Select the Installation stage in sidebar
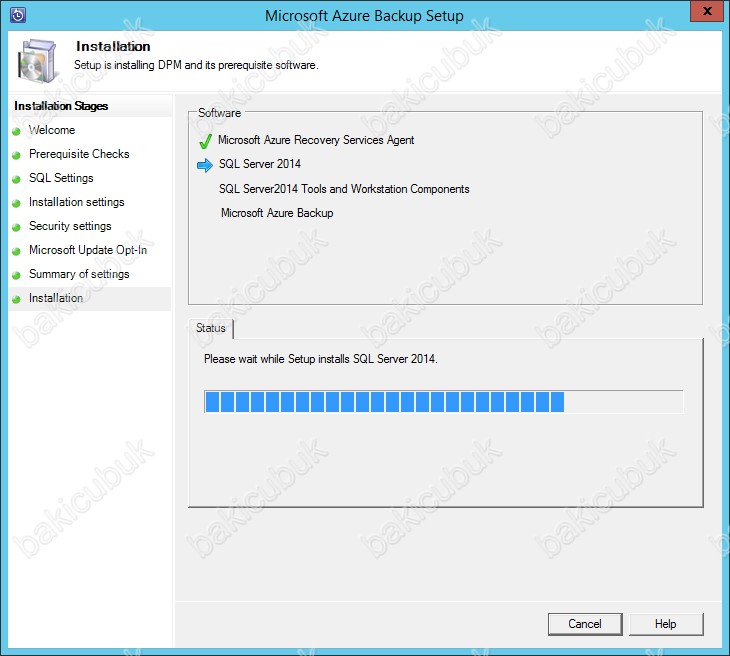The height and width of the screenshot is (656, 730). [56, 298]
